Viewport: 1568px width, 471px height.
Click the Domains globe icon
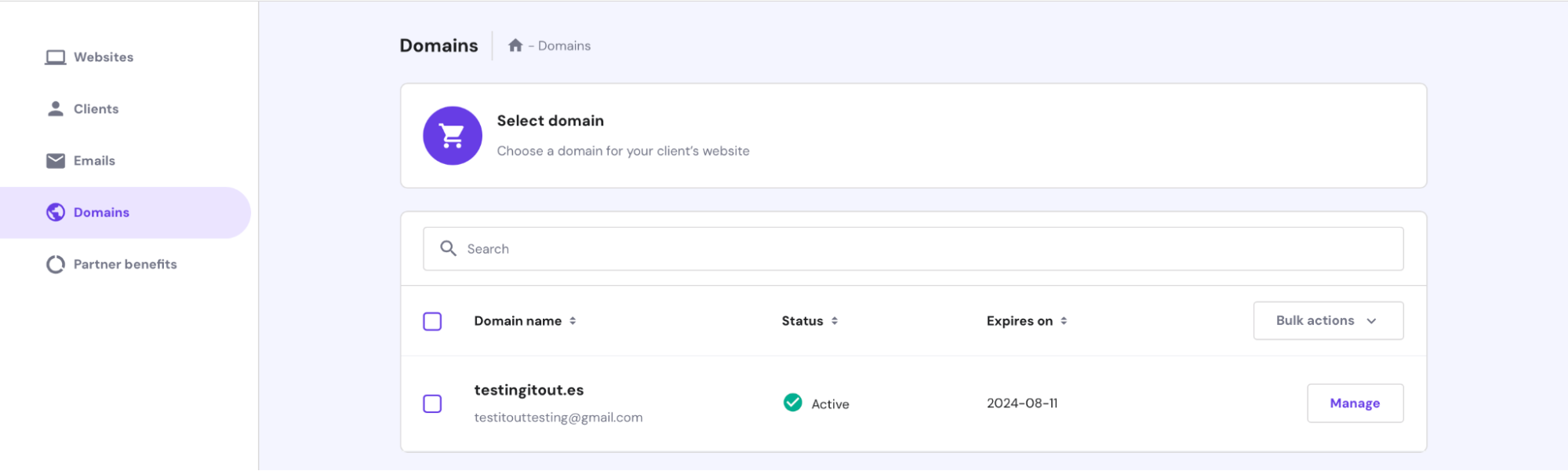(x=55, y=213)
